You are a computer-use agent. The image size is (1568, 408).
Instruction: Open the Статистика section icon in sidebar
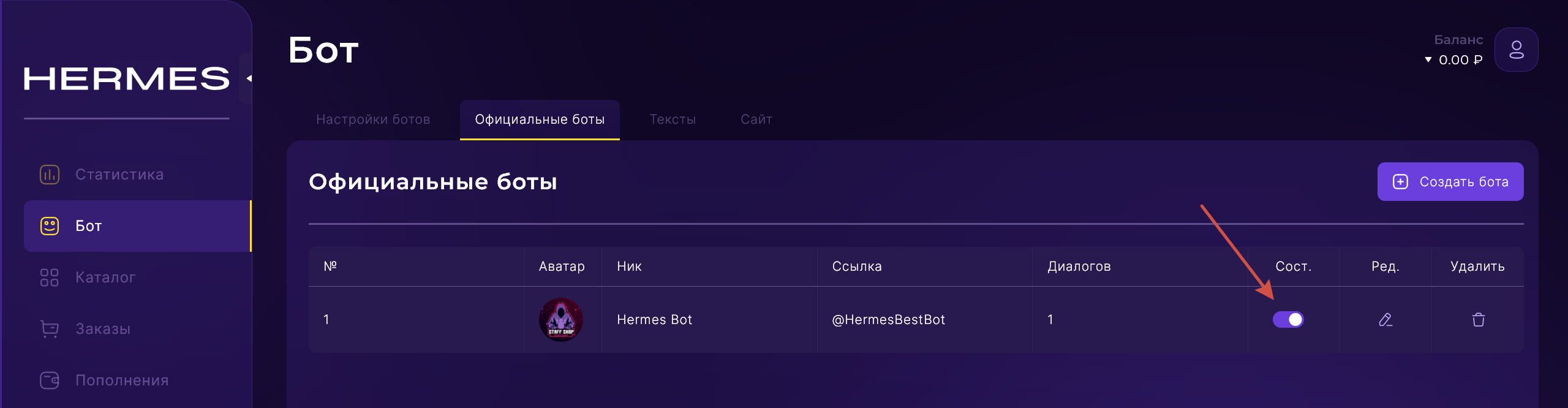pyautogui.click(x=49, y=174)
